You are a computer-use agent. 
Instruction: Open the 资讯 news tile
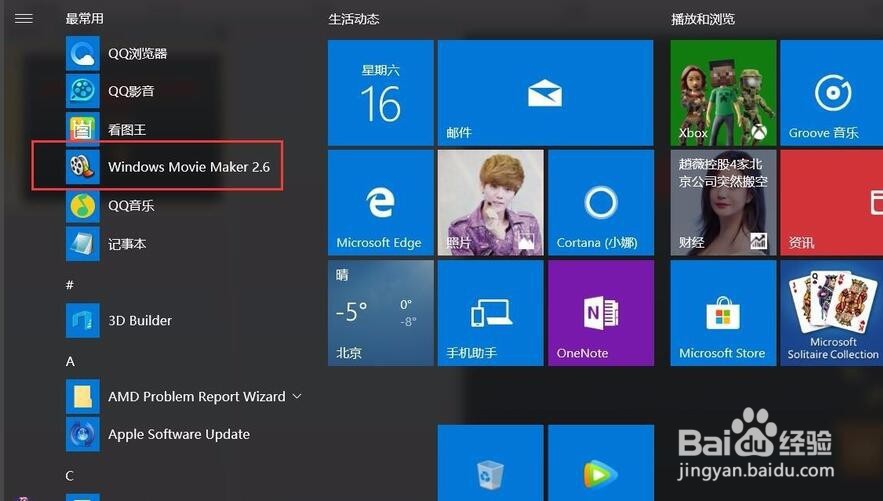tap(832, 203)
